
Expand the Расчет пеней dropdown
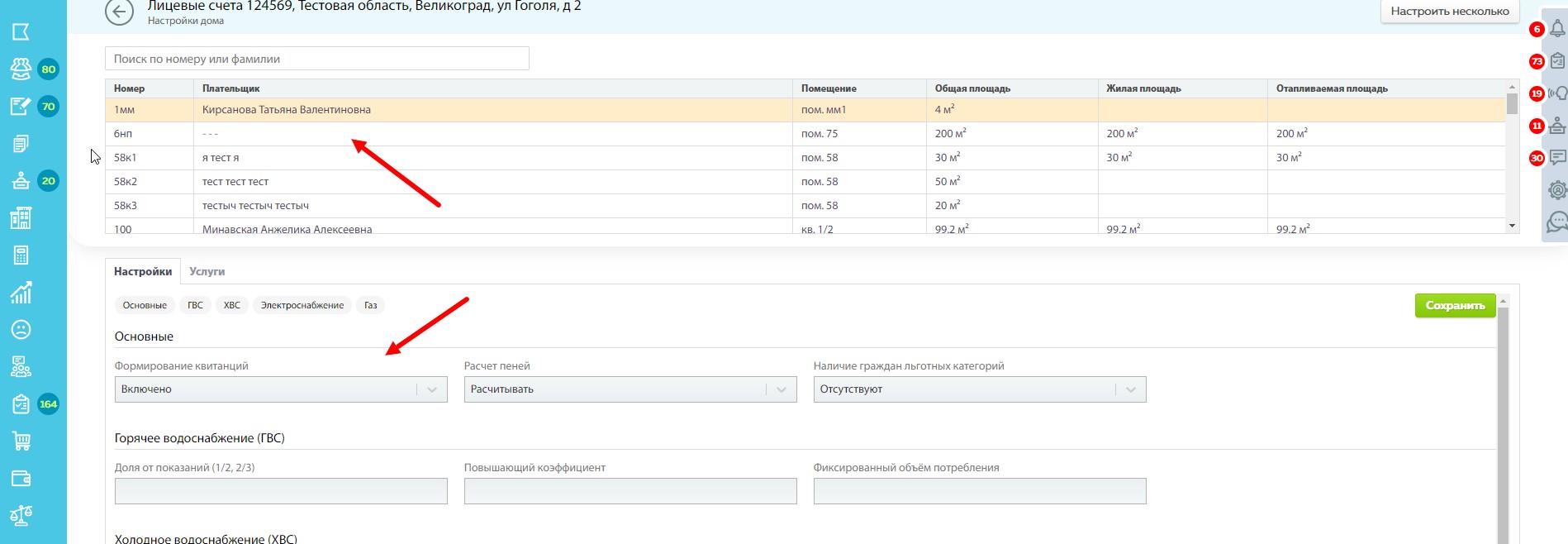click(630, 389)
